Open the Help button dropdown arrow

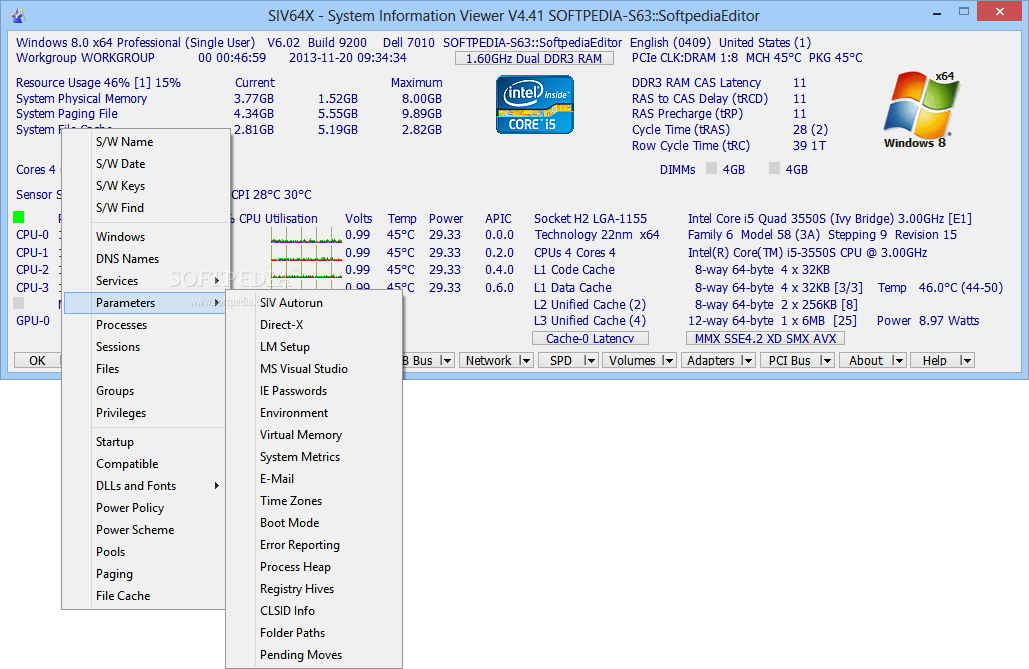965,360
